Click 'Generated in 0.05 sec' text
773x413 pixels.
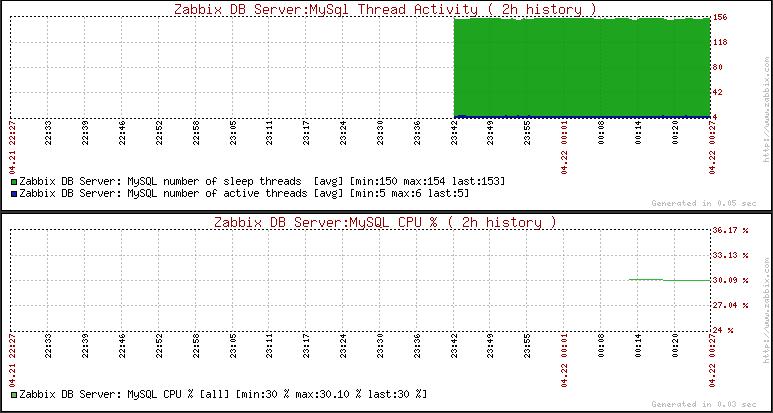tap(703, 203)
